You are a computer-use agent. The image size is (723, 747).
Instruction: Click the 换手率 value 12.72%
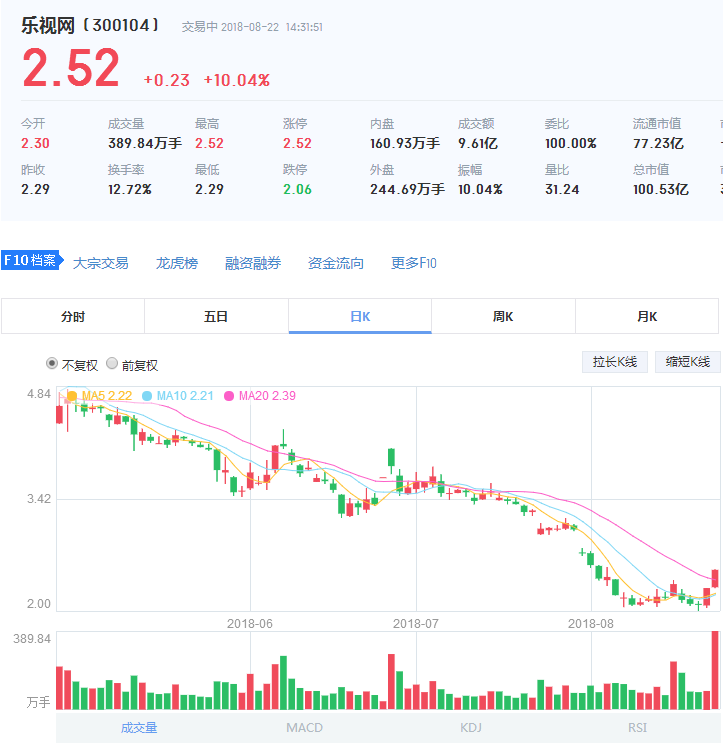[130, 190]
